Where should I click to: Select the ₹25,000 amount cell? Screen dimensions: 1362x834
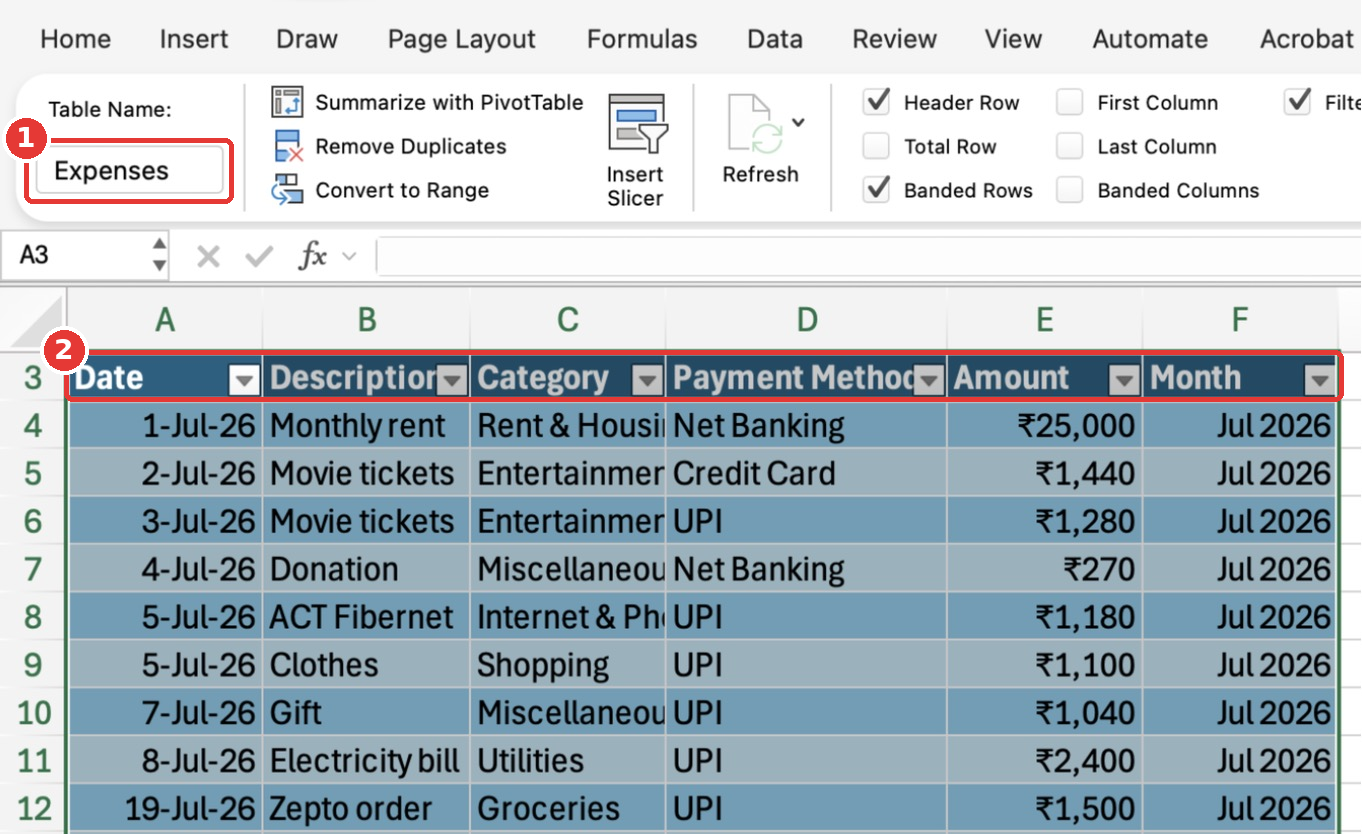1045,426
